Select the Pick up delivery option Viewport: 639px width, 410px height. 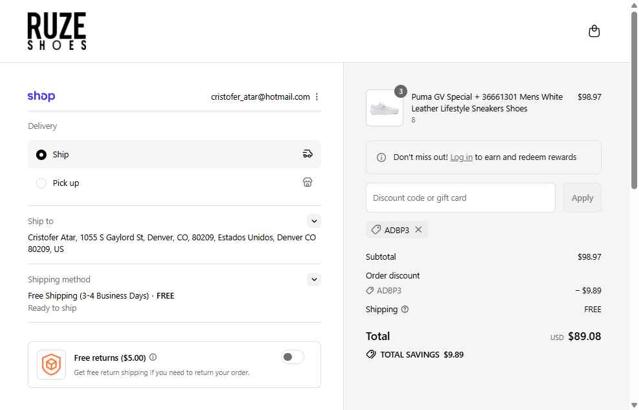174,183
